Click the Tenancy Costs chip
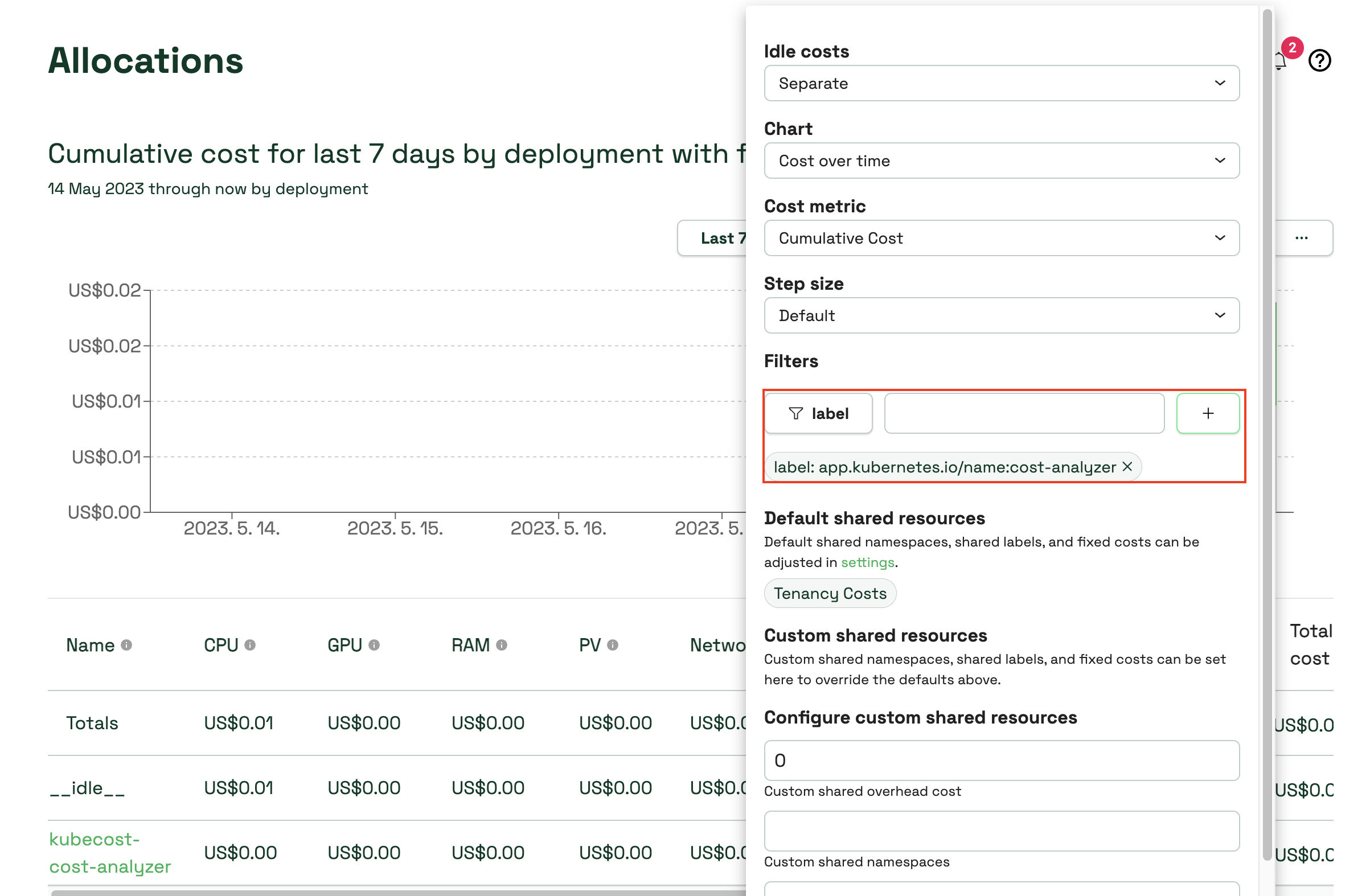The image size is (1370, 896). click(830, 593)
